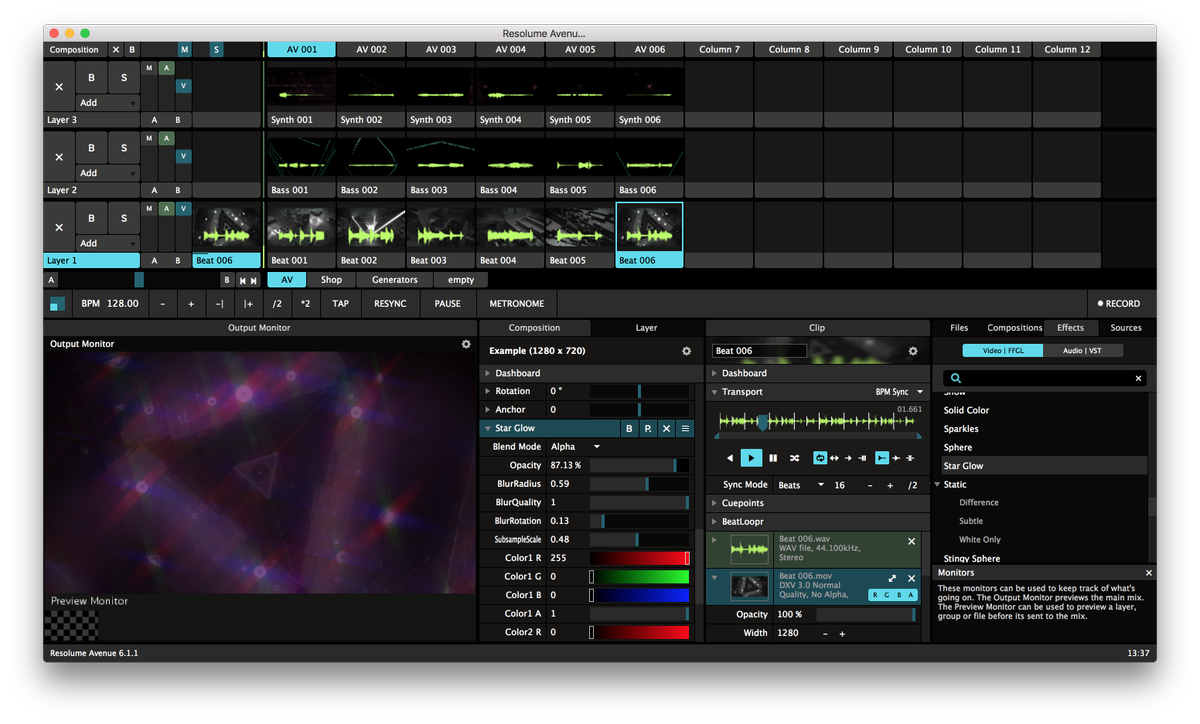Clear the effects search field
This screenshot has height=724, width=1200.
1138,378
